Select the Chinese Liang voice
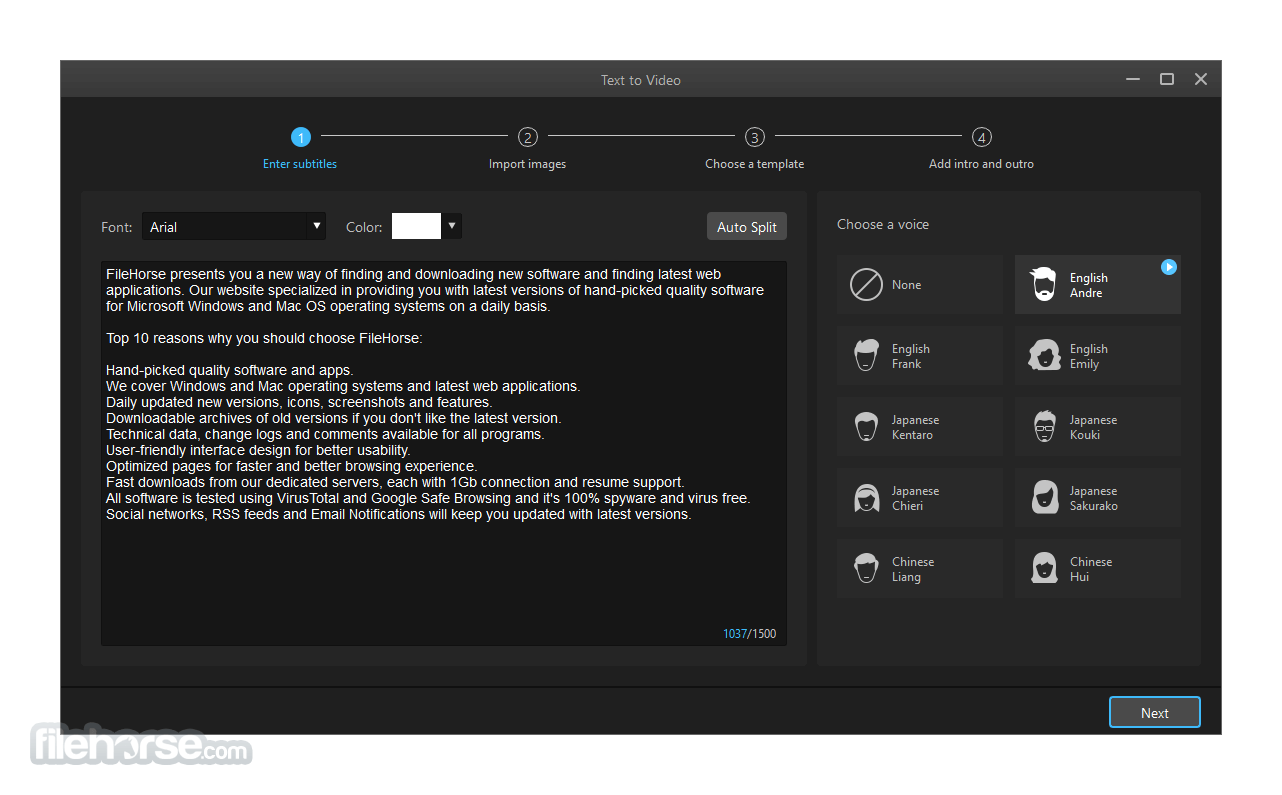 click(920, 569)
